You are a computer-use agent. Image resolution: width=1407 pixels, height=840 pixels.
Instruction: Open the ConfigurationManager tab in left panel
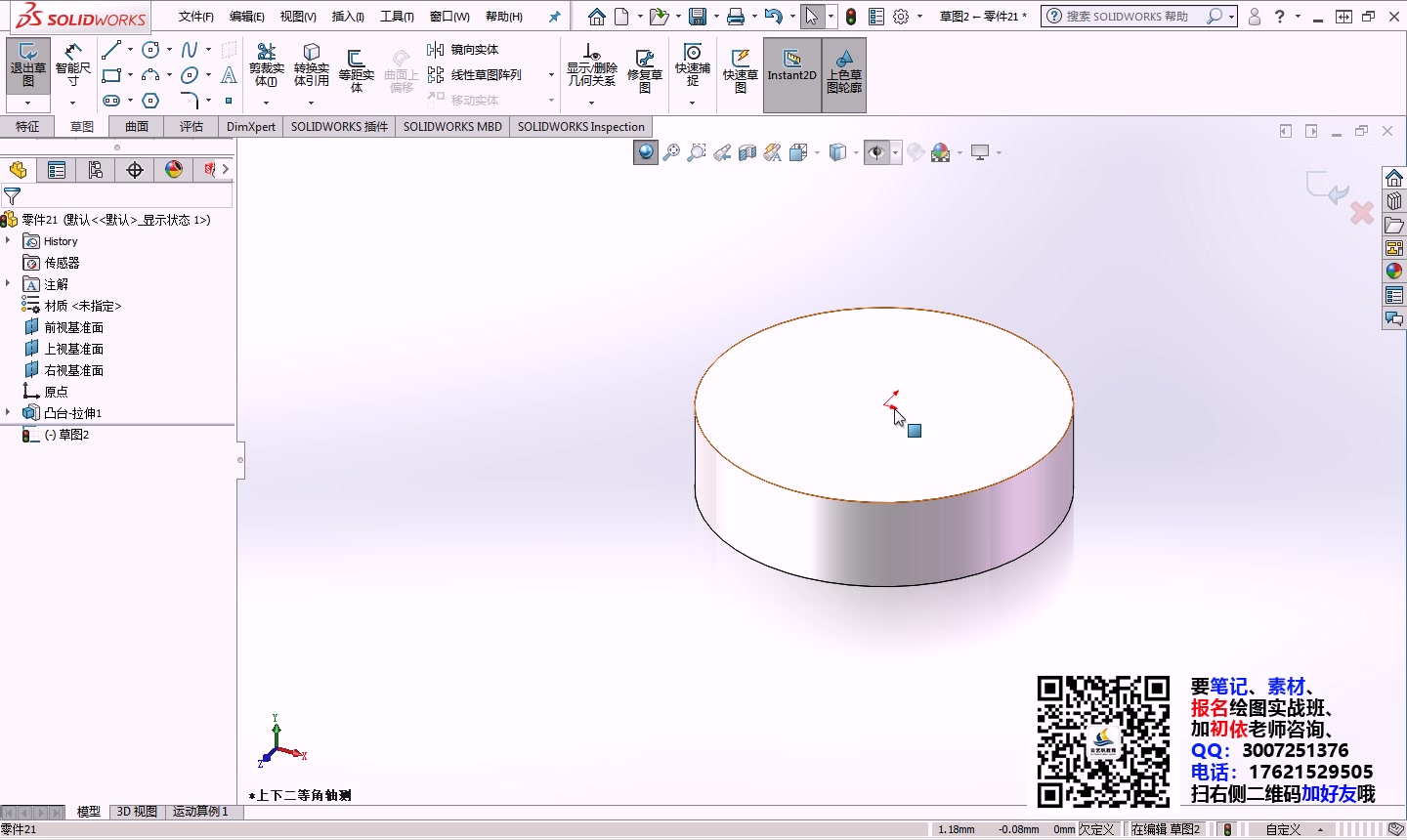pyautogui.click(x=96, y=170)
